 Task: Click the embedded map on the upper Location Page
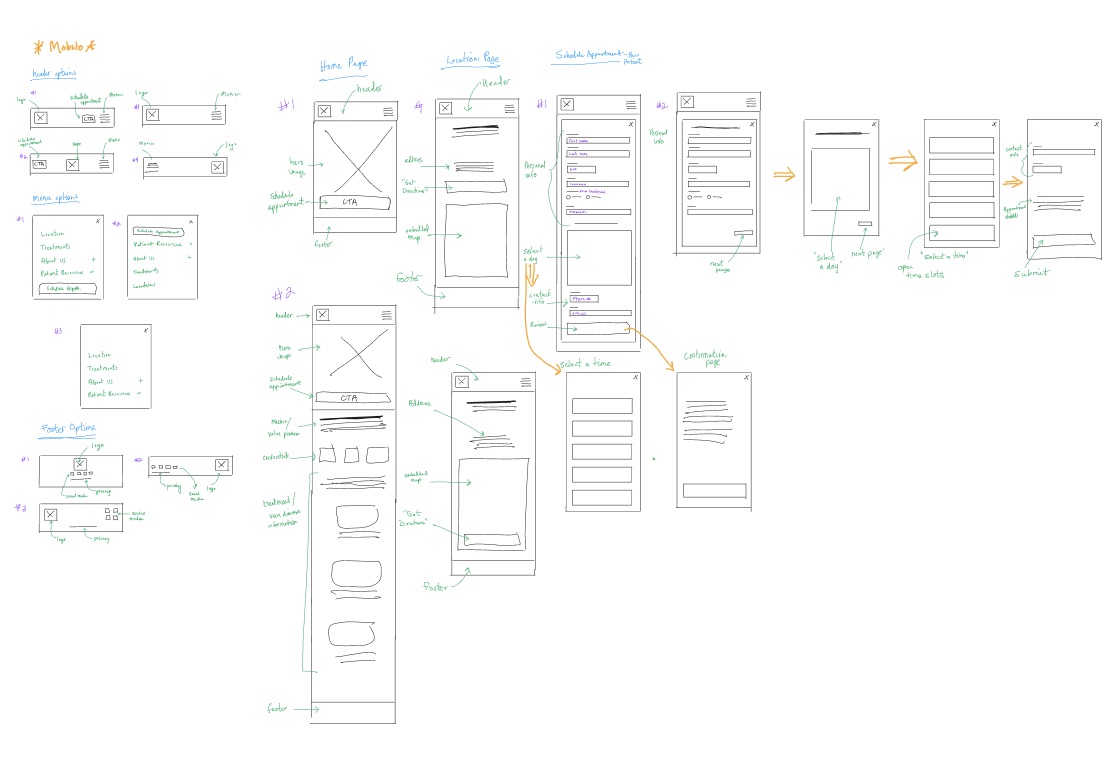coord(476,241)
